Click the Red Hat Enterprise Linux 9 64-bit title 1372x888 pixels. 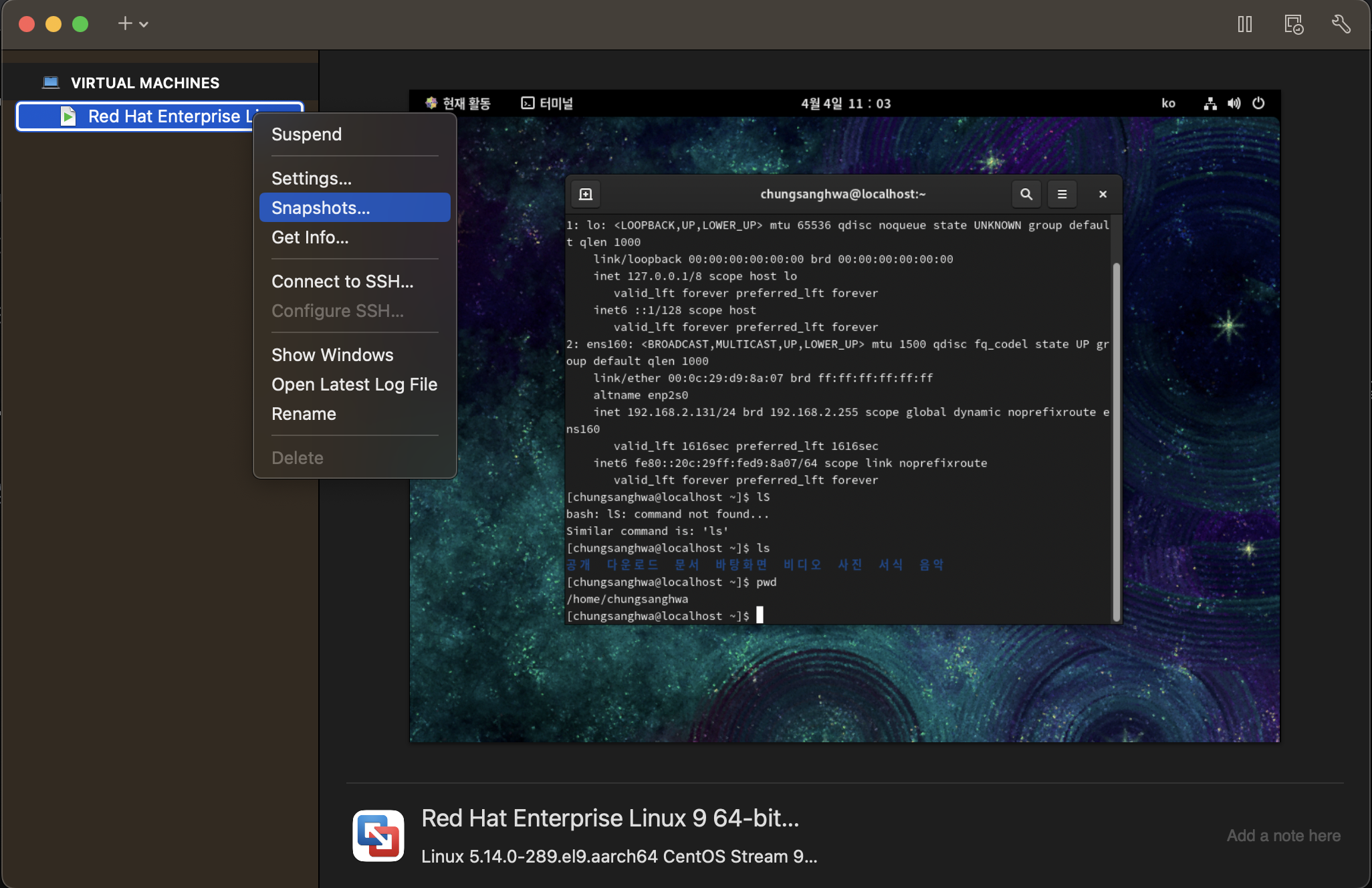[610, 818]
